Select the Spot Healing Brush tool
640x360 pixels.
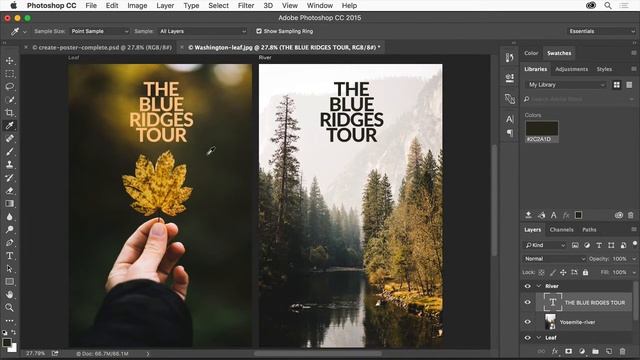point(9,138)
